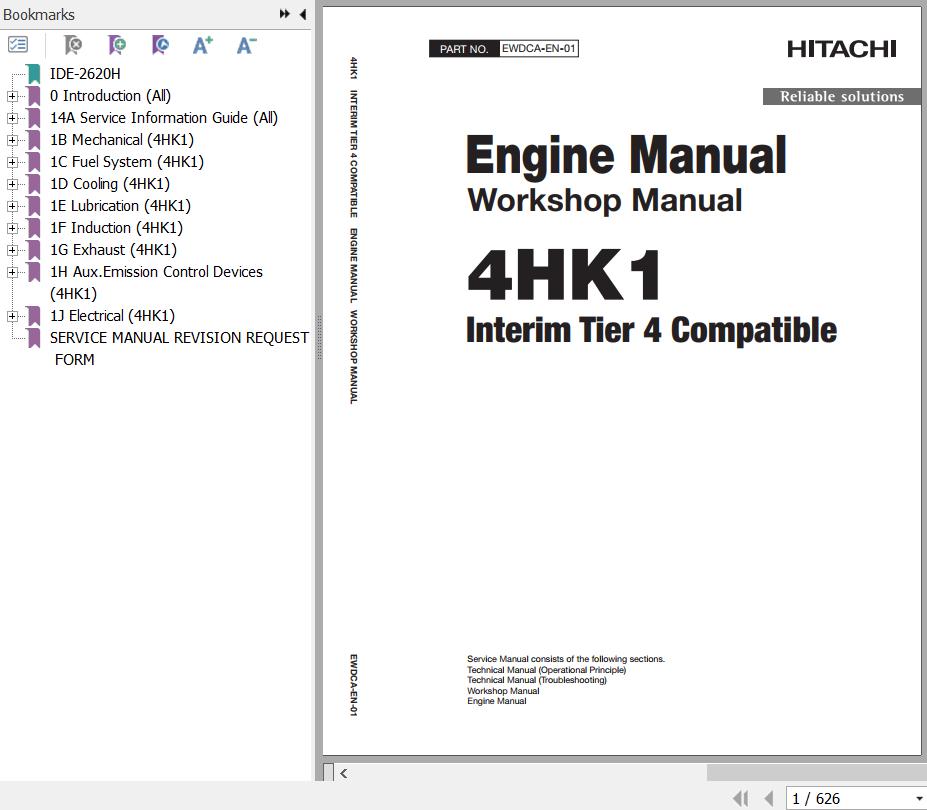The width and height of the screenshot is (927, 810).
Task: Decrease bookmark text size with A-
Action: coord(246,45)
